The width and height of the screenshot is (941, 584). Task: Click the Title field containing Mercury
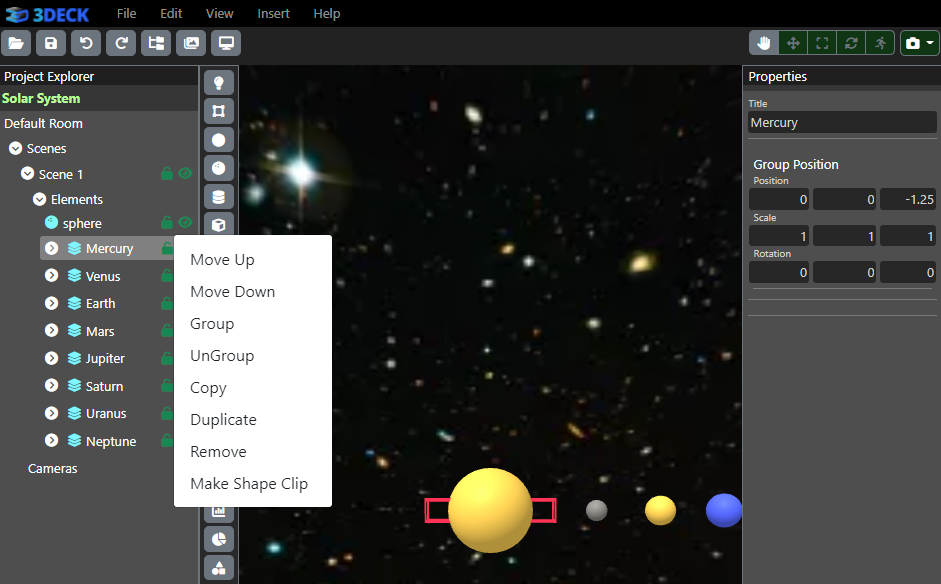[x=842, y=122]
